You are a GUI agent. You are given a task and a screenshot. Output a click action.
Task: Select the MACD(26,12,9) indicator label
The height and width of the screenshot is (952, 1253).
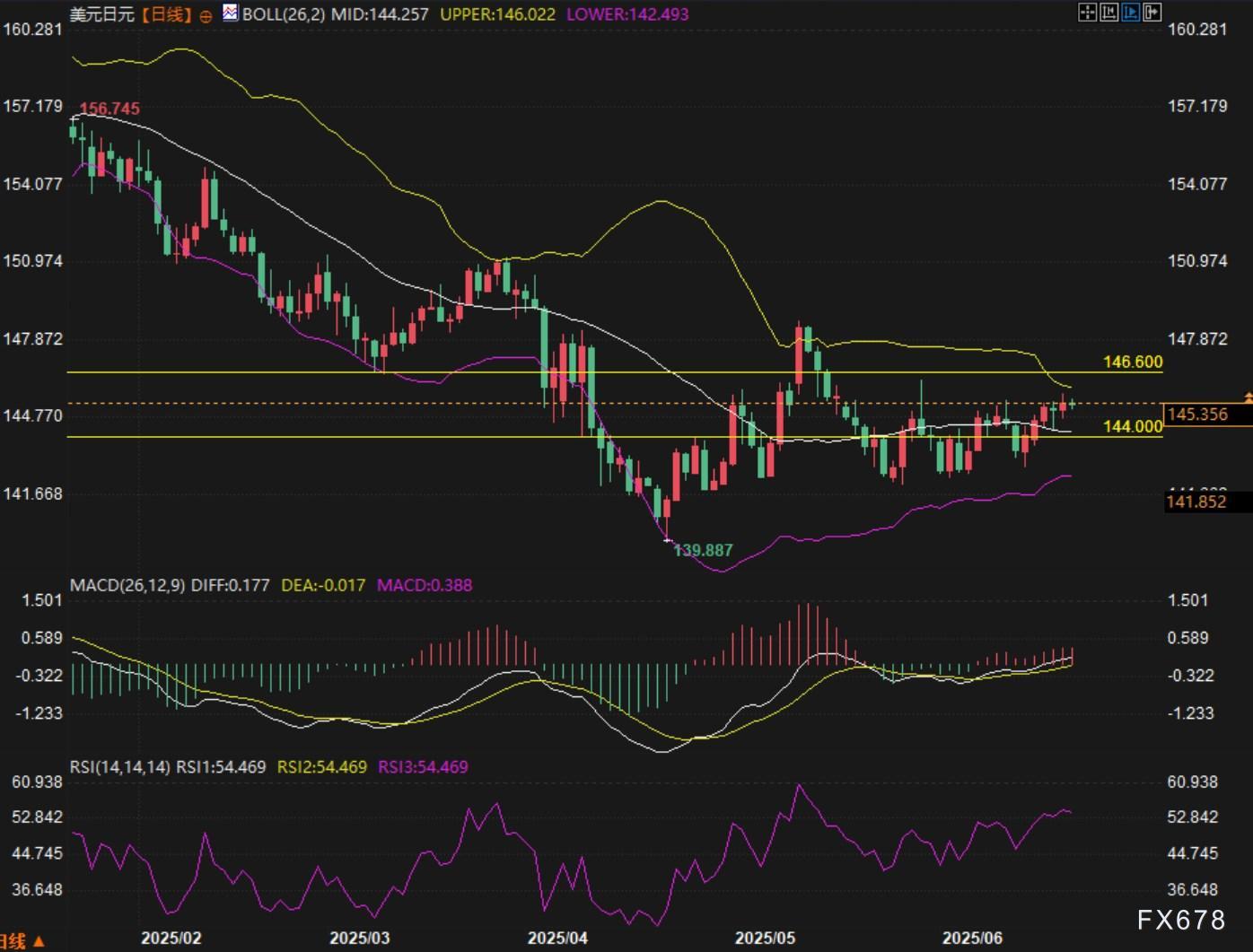point(127,585)
